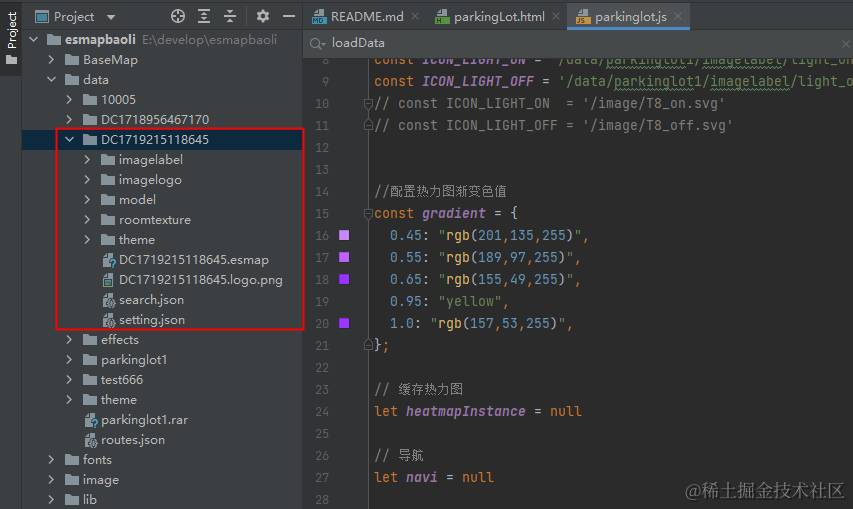The height and width of the screenshot is (509, 853).
Task: Click line number 19 in the gutter
Action: pyautogui.click(x=322, y=301)
